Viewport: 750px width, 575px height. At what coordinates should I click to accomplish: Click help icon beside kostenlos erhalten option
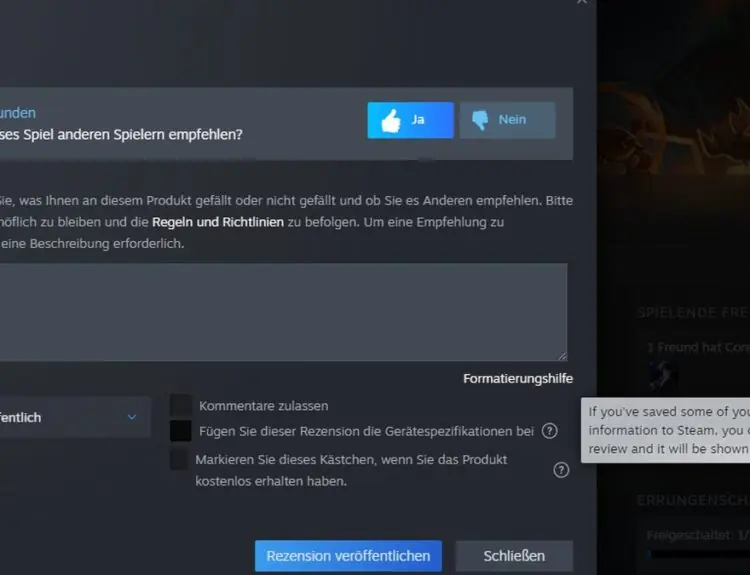pyautogui.click(x=561, y=470)
